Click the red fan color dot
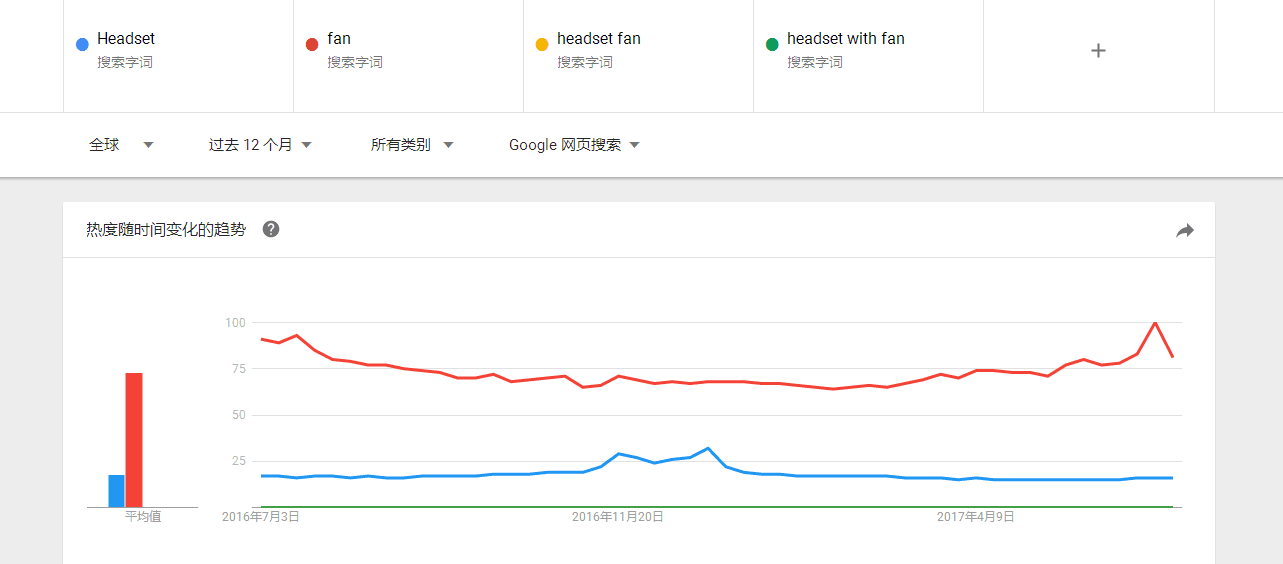1283x564 pixels. tap(312, 44)
